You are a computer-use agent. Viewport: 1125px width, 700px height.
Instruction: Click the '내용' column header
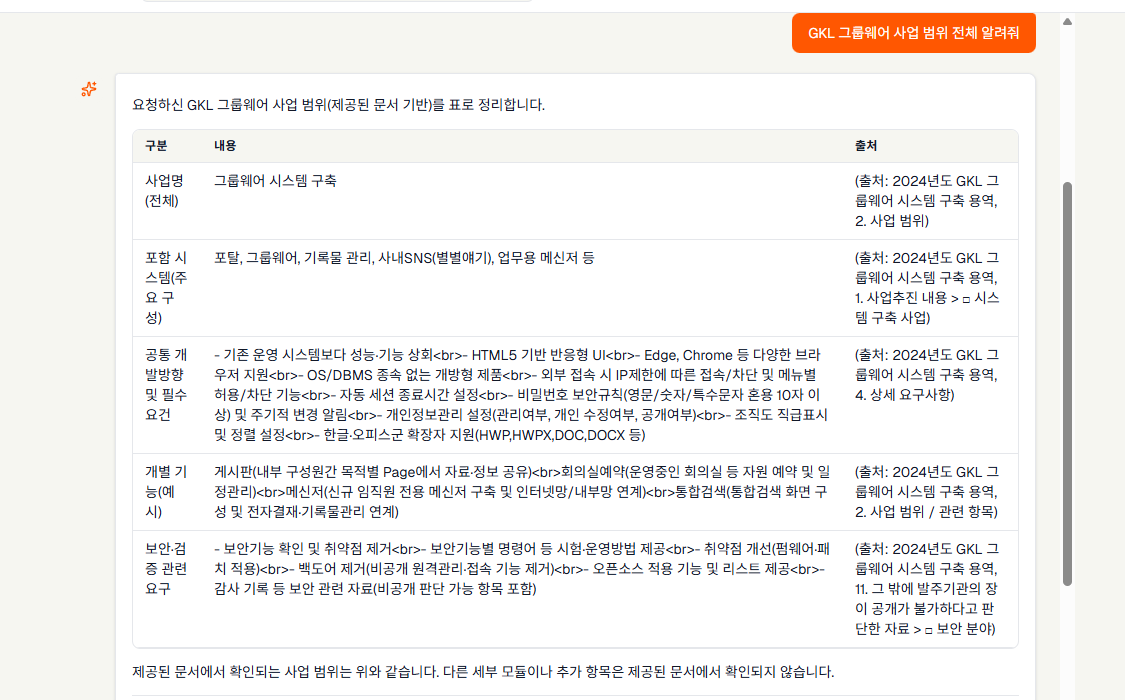[225, 146]
